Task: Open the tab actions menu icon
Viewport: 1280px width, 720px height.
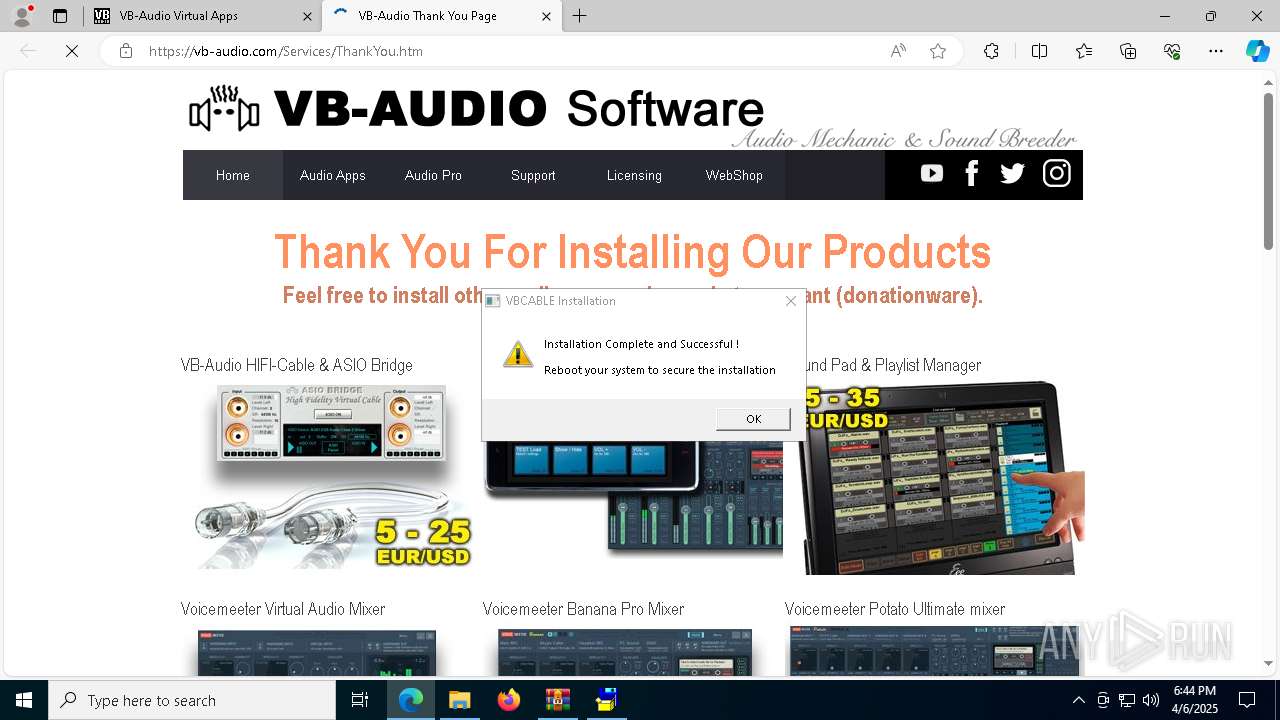Action: 60,16
